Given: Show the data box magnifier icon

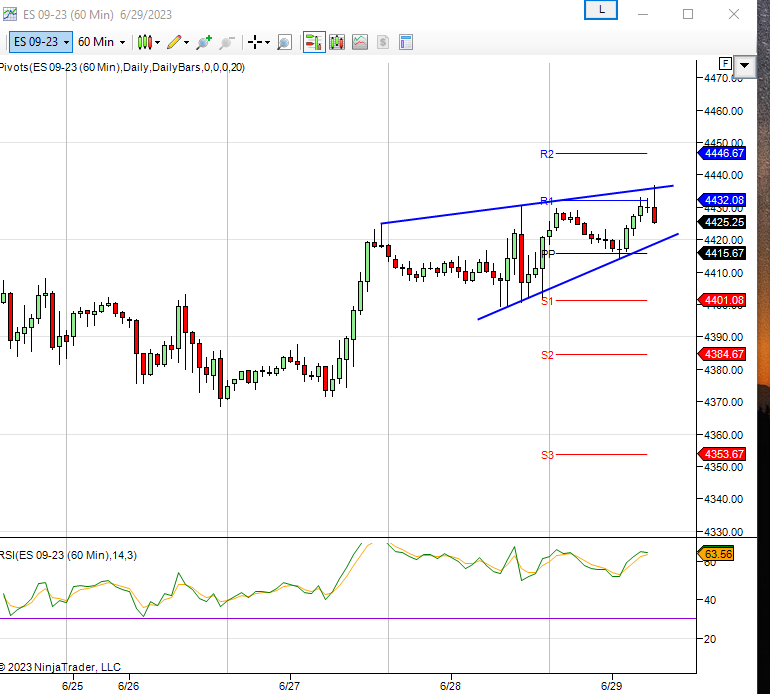Looking at the screenshot, I should click(285, 42).
